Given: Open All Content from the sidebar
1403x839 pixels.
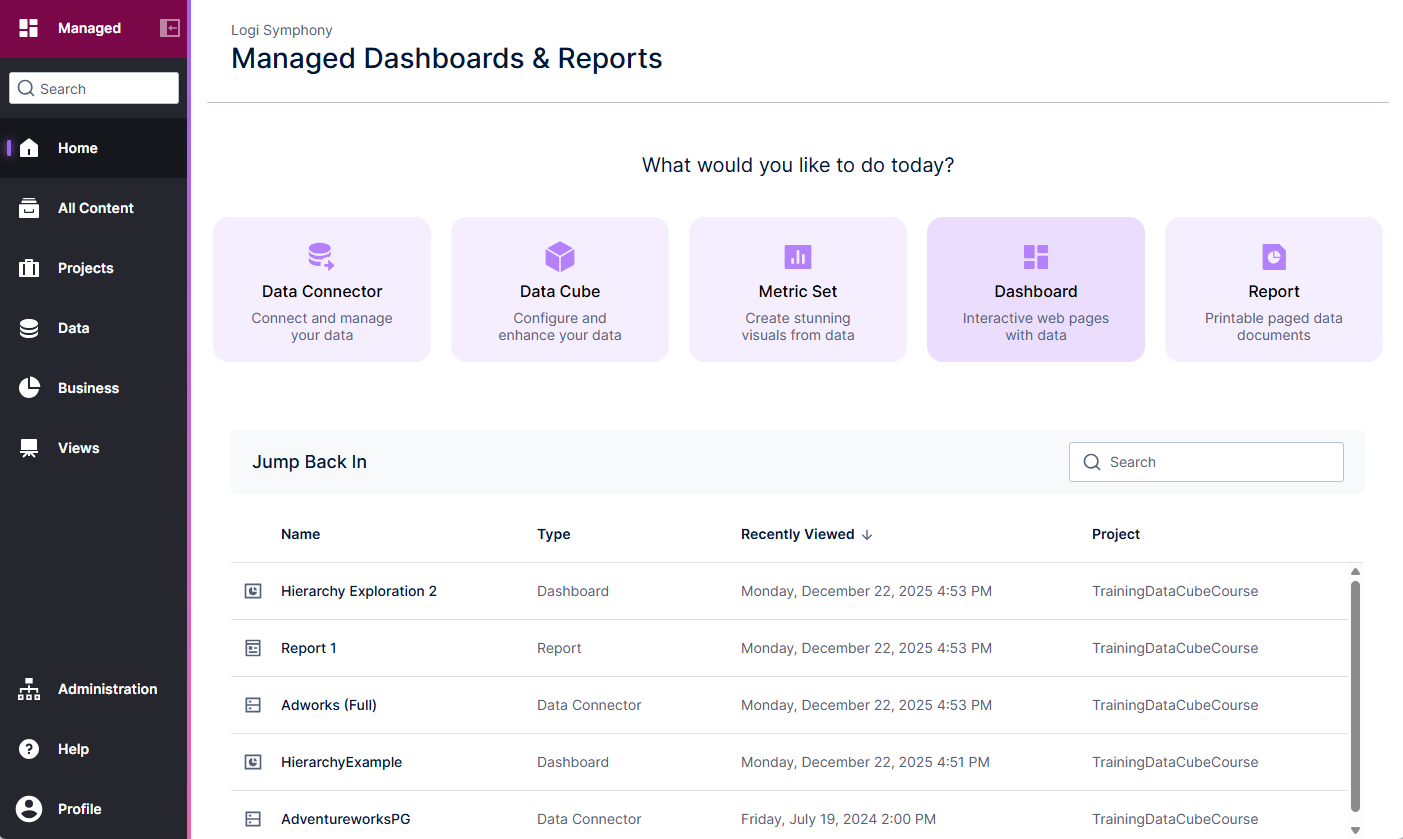Looking at the screenshot, I should (28, 207).
